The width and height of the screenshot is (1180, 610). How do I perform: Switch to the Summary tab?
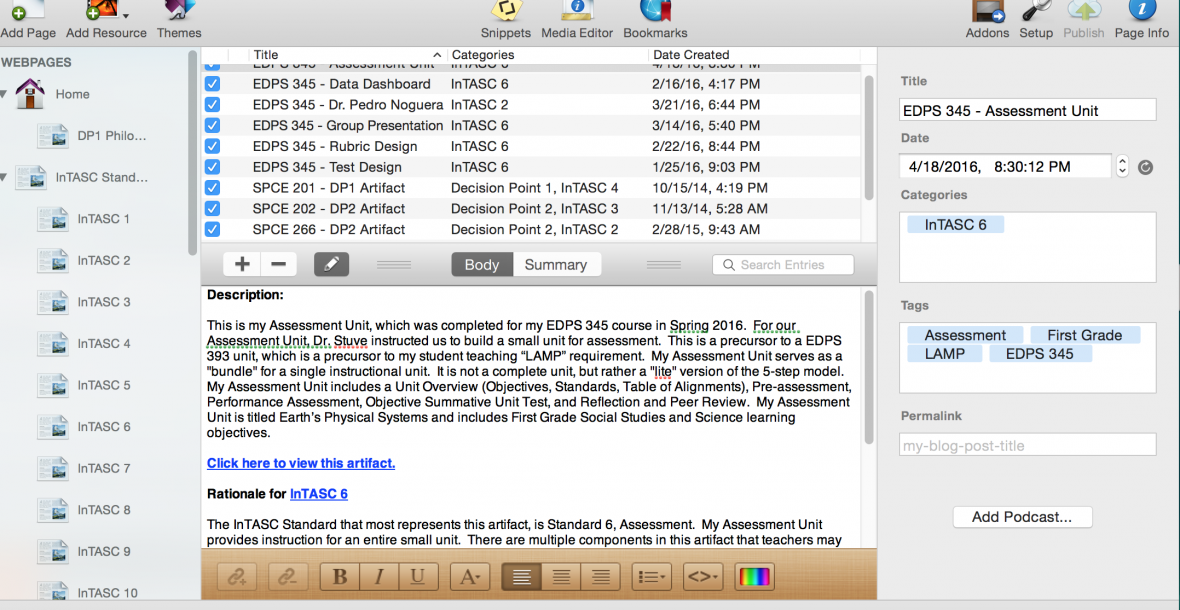(x=556, y=265)
